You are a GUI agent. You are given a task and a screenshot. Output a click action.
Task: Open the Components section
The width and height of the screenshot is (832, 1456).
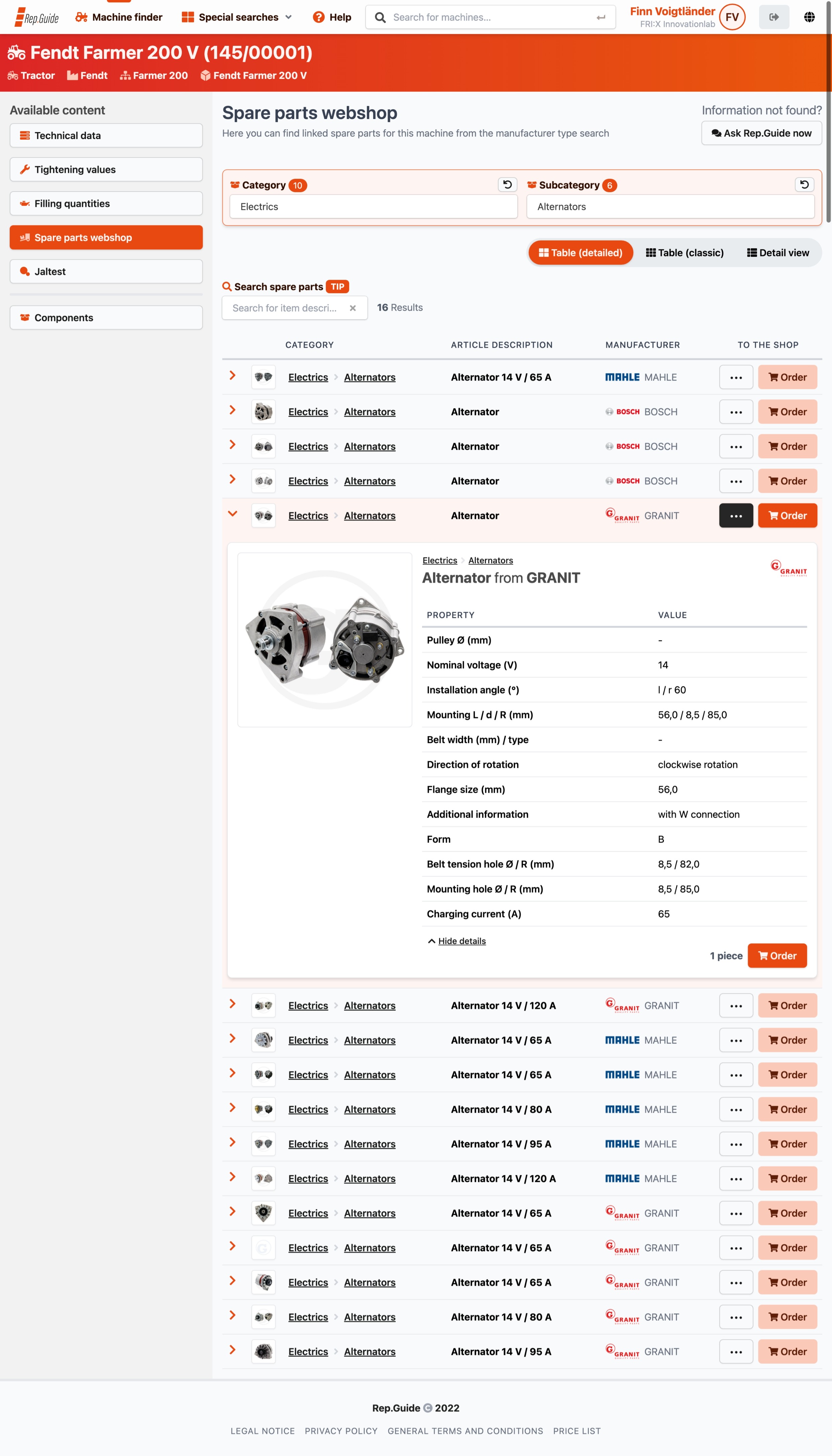tap(106, 318)
